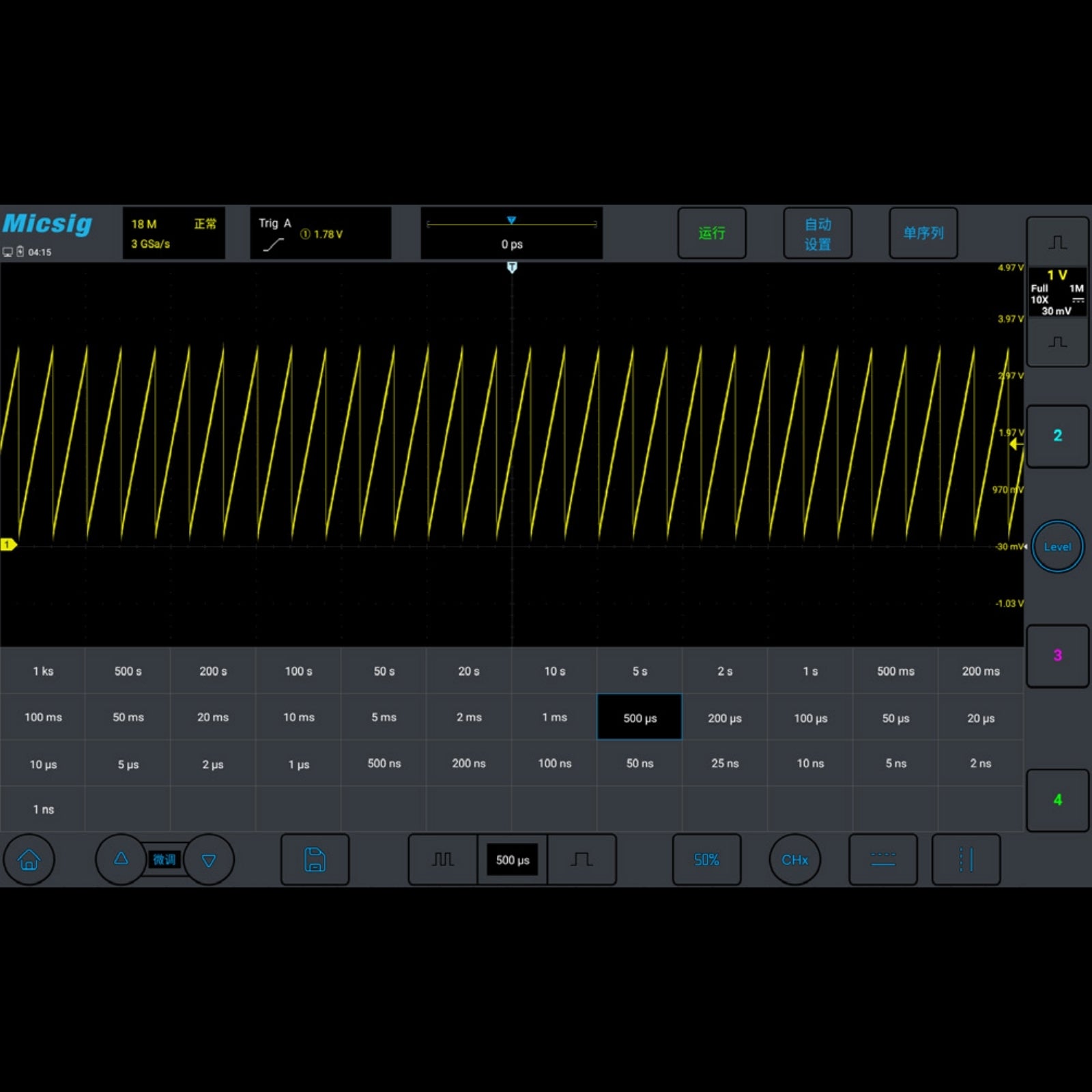Open horizontal cursors with the dashed-lines icon
Viewport: 1092px width, 1092px height.
883,860
